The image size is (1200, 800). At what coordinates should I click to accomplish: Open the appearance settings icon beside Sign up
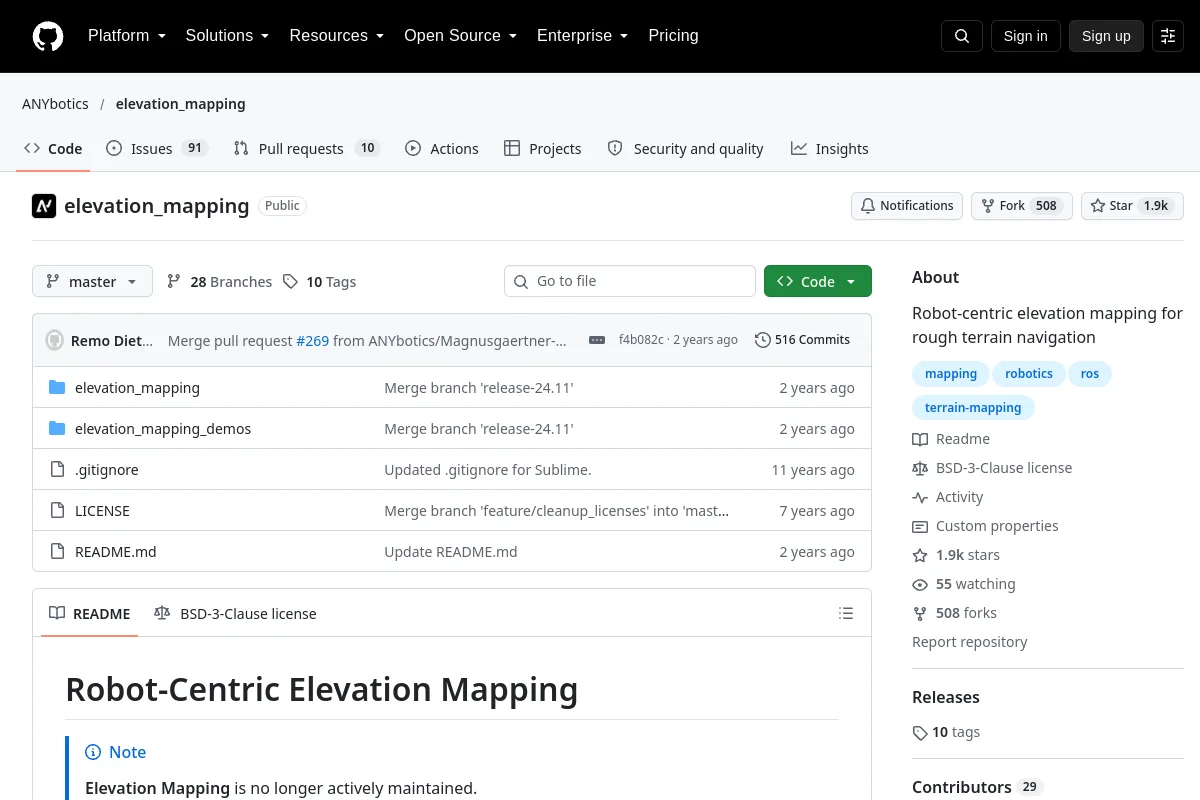click(x=1167, y=36)
